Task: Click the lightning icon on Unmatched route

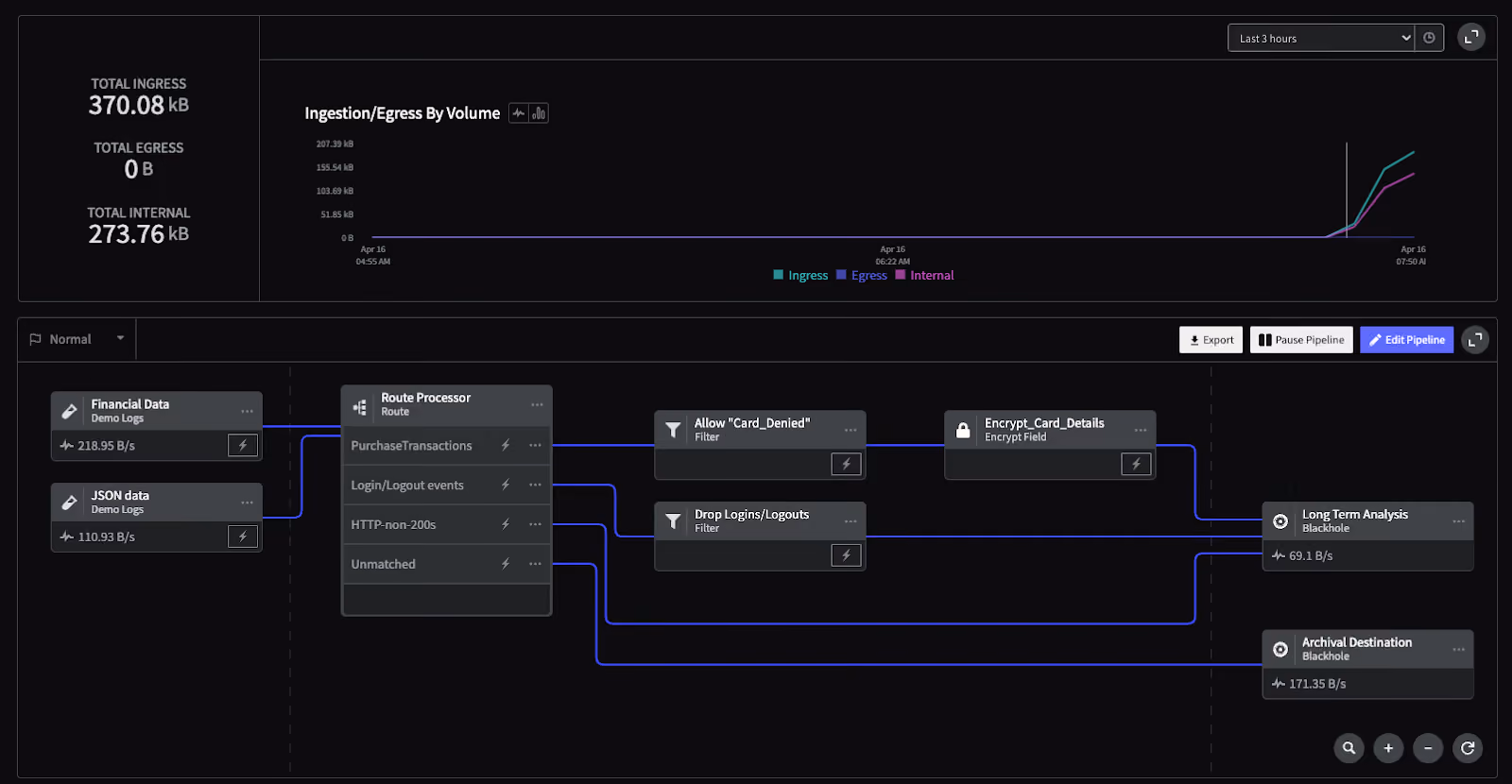Action: tap(506, 564)
